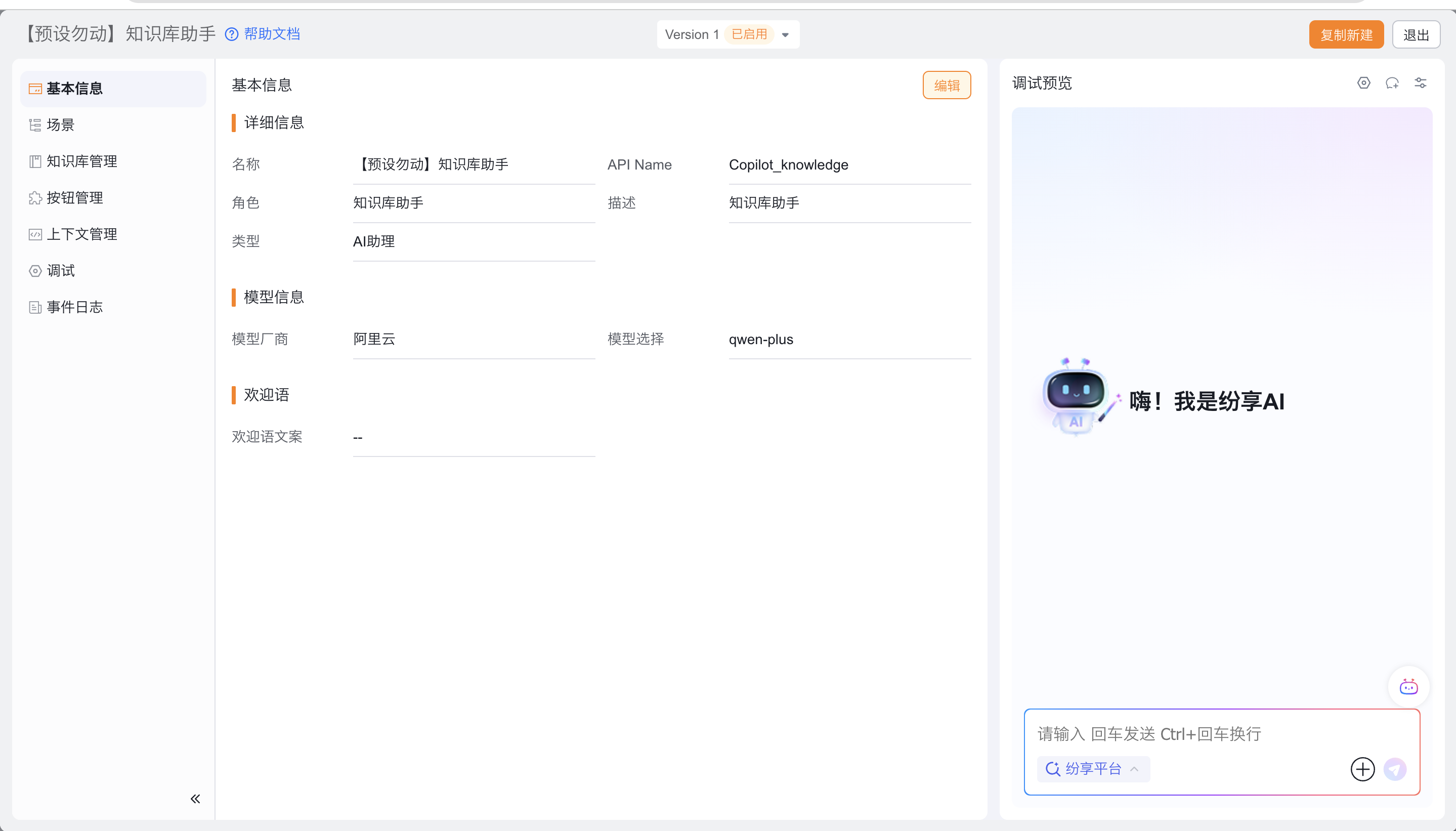Open 上下文管理 in sidebar
The image size is (1456, 831).
pos(81,235)
